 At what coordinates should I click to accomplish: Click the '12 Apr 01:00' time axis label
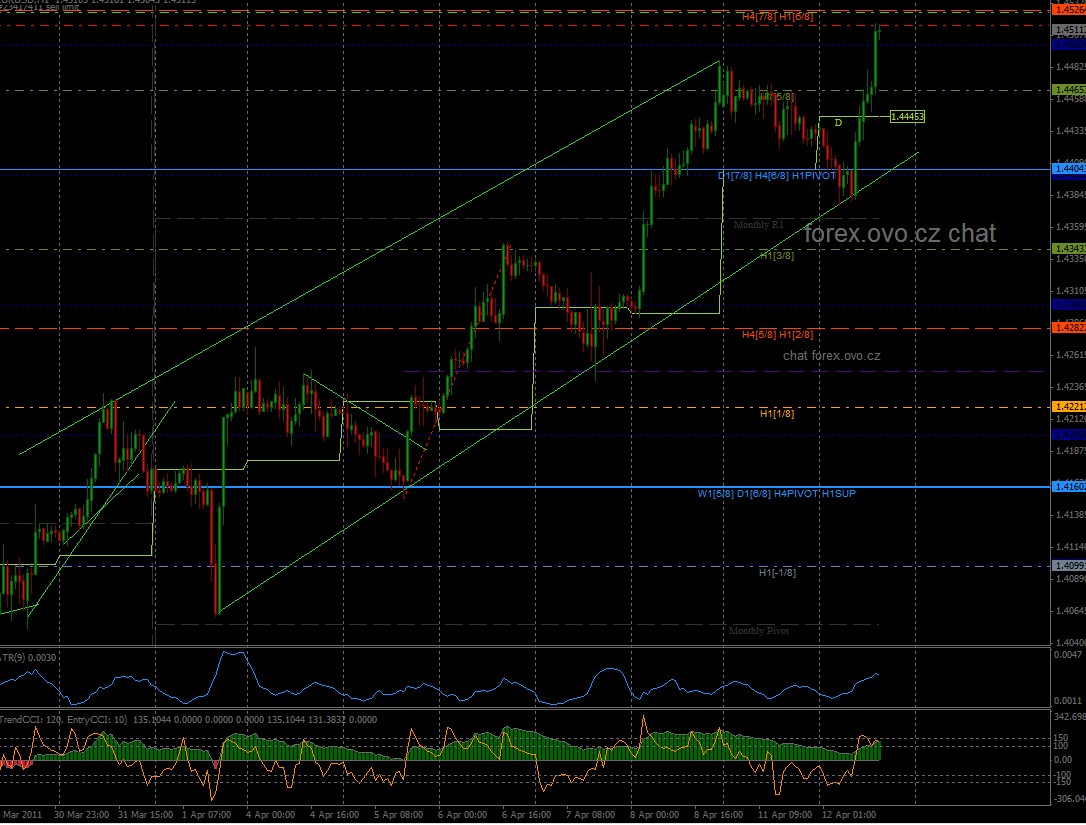[849, 815]
